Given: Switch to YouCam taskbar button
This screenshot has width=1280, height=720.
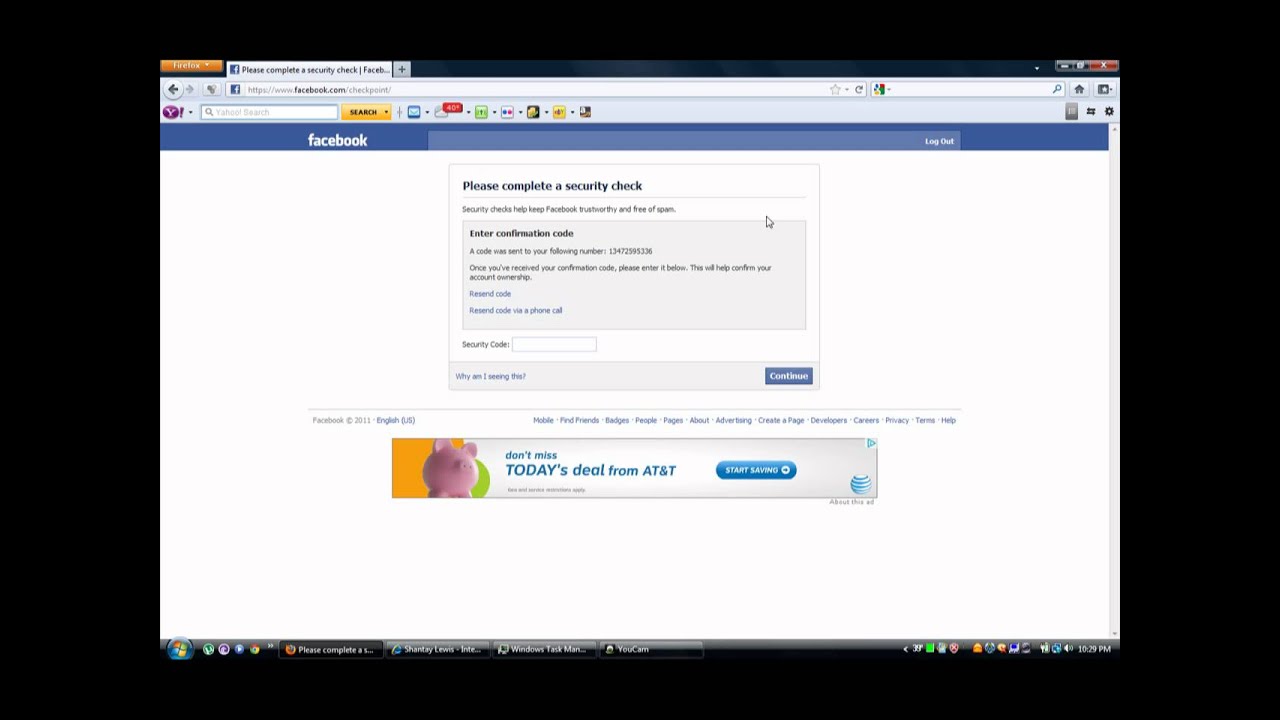Looking at the screenshot, I should click(x=651, y=650).
